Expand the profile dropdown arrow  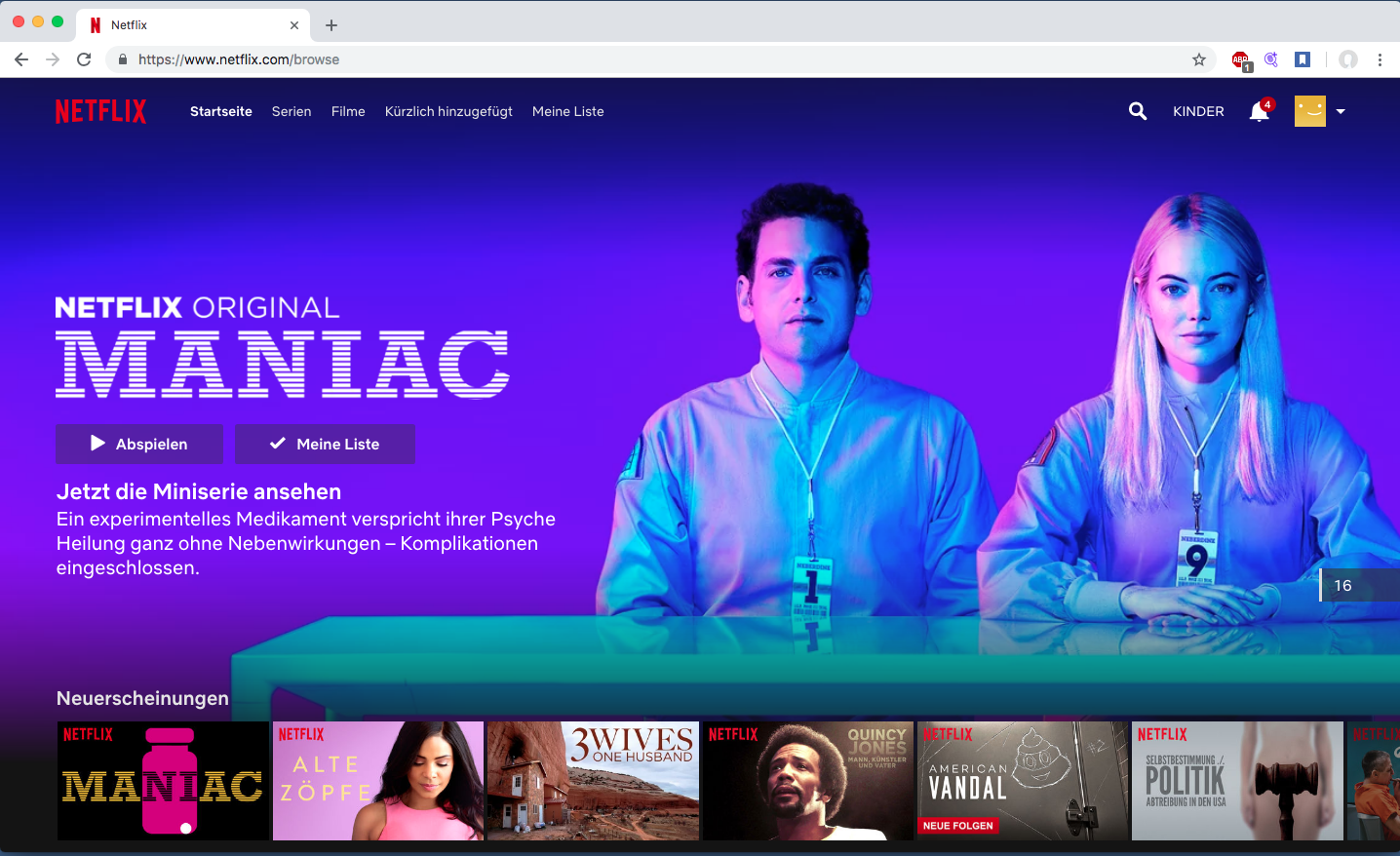(x=1341, y=111)
